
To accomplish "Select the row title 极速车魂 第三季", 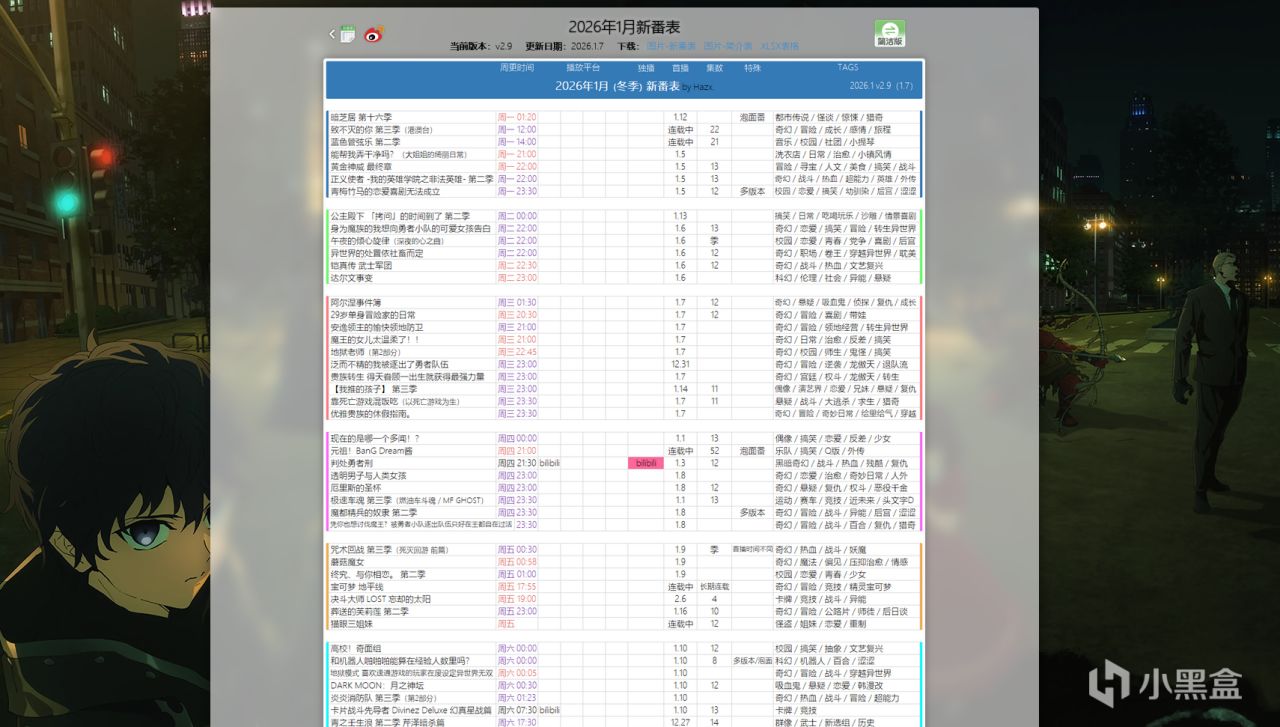I will [361, 500].
